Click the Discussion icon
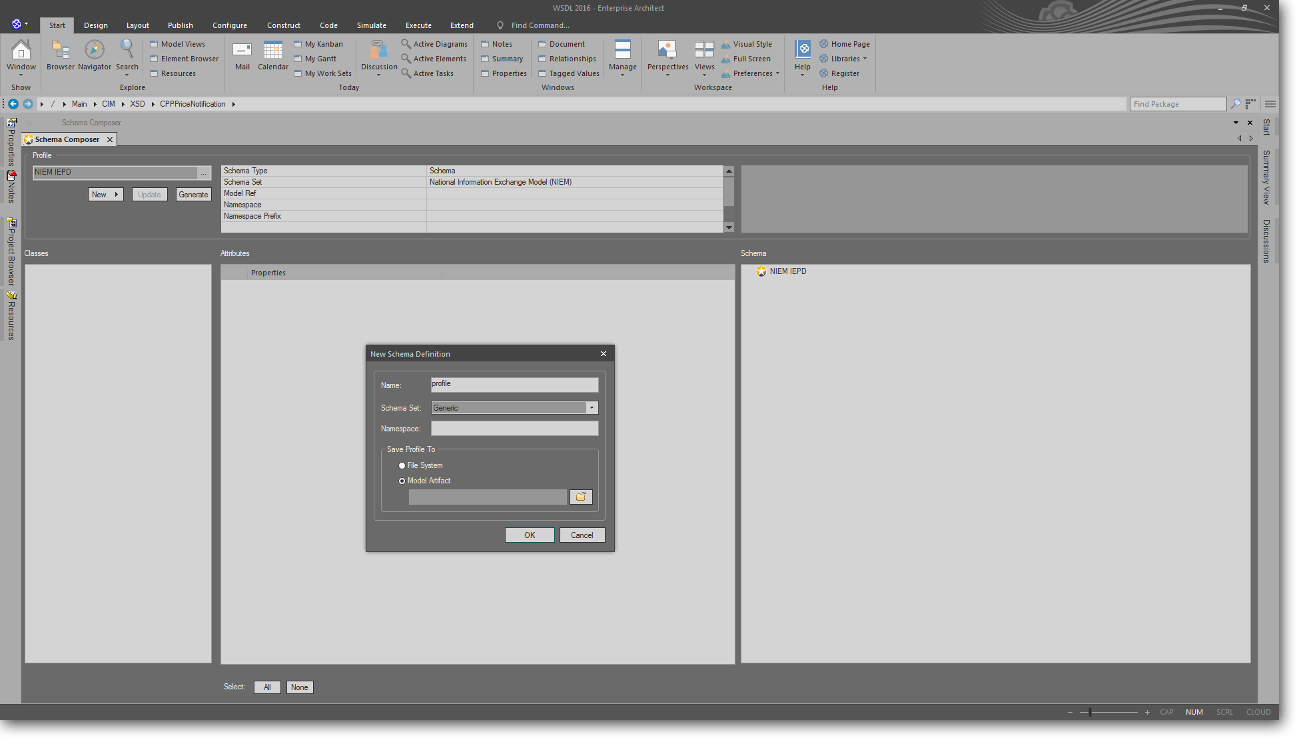1310x750 pixels. point(379,51)
